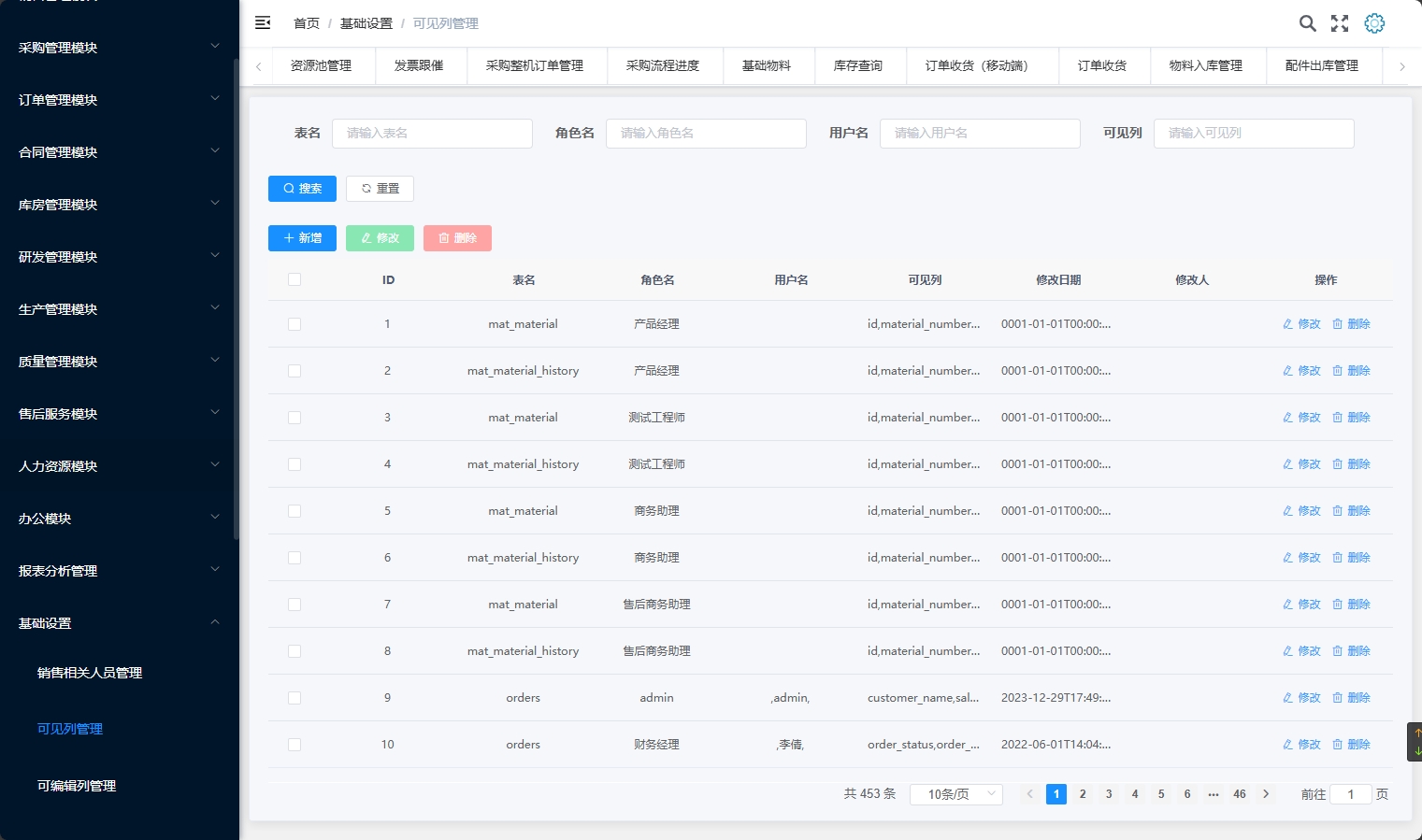Click the blue 搜索 search button
Viewport: 1422px width, 840px height.
point(302,189)
